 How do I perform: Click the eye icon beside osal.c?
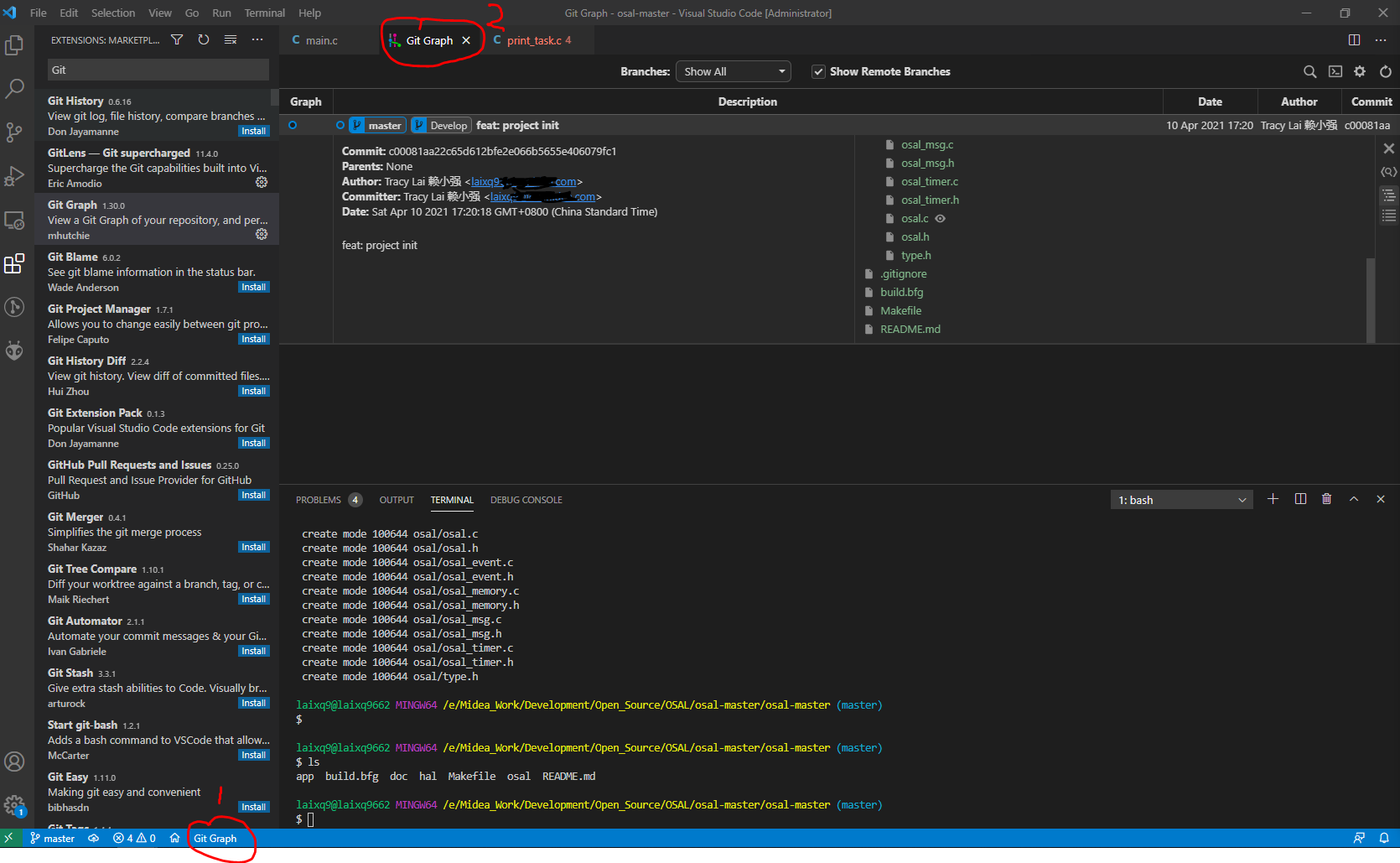pos(941,218)
